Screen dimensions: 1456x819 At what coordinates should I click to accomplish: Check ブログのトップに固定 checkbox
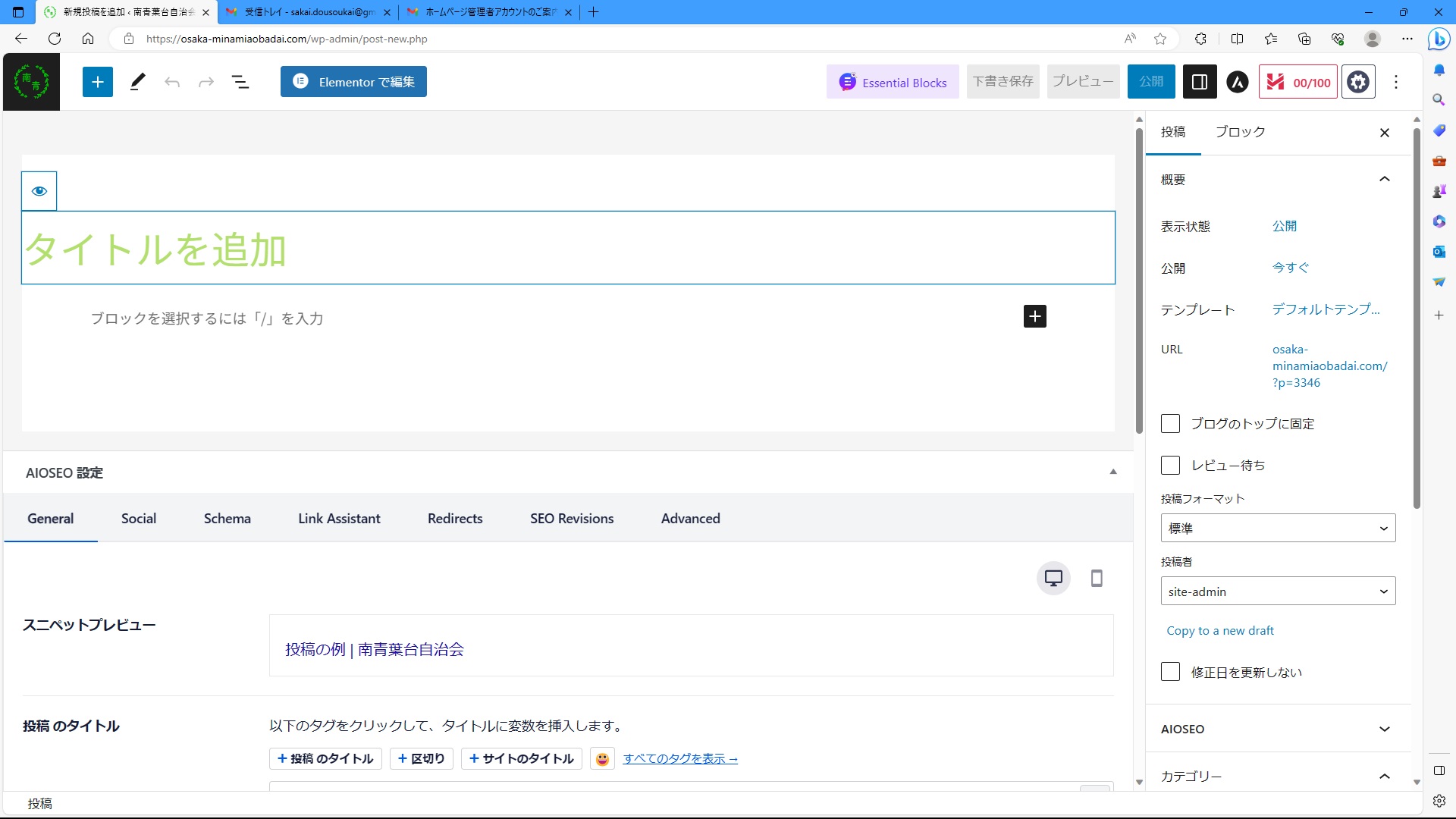click(x=1170, y=424)
